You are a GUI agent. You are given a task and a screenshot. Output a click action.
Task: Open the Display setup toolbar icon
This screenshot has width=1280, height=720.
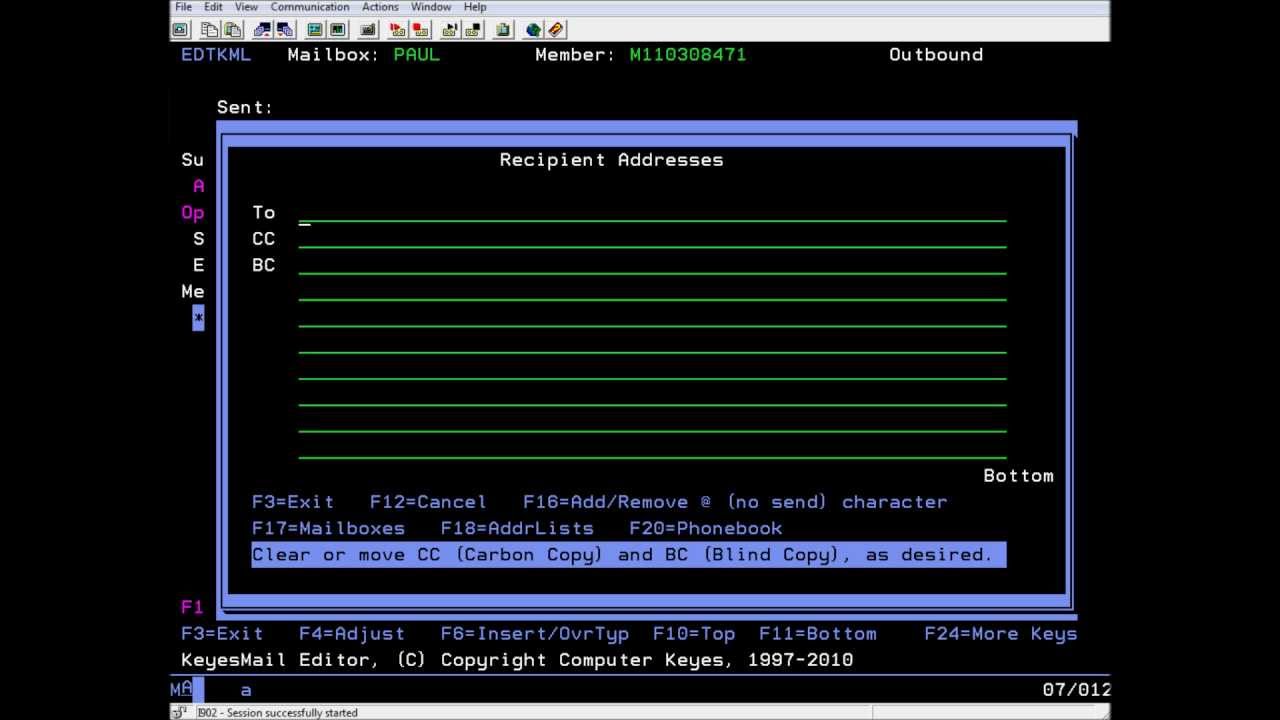click(x=315, y=30)
